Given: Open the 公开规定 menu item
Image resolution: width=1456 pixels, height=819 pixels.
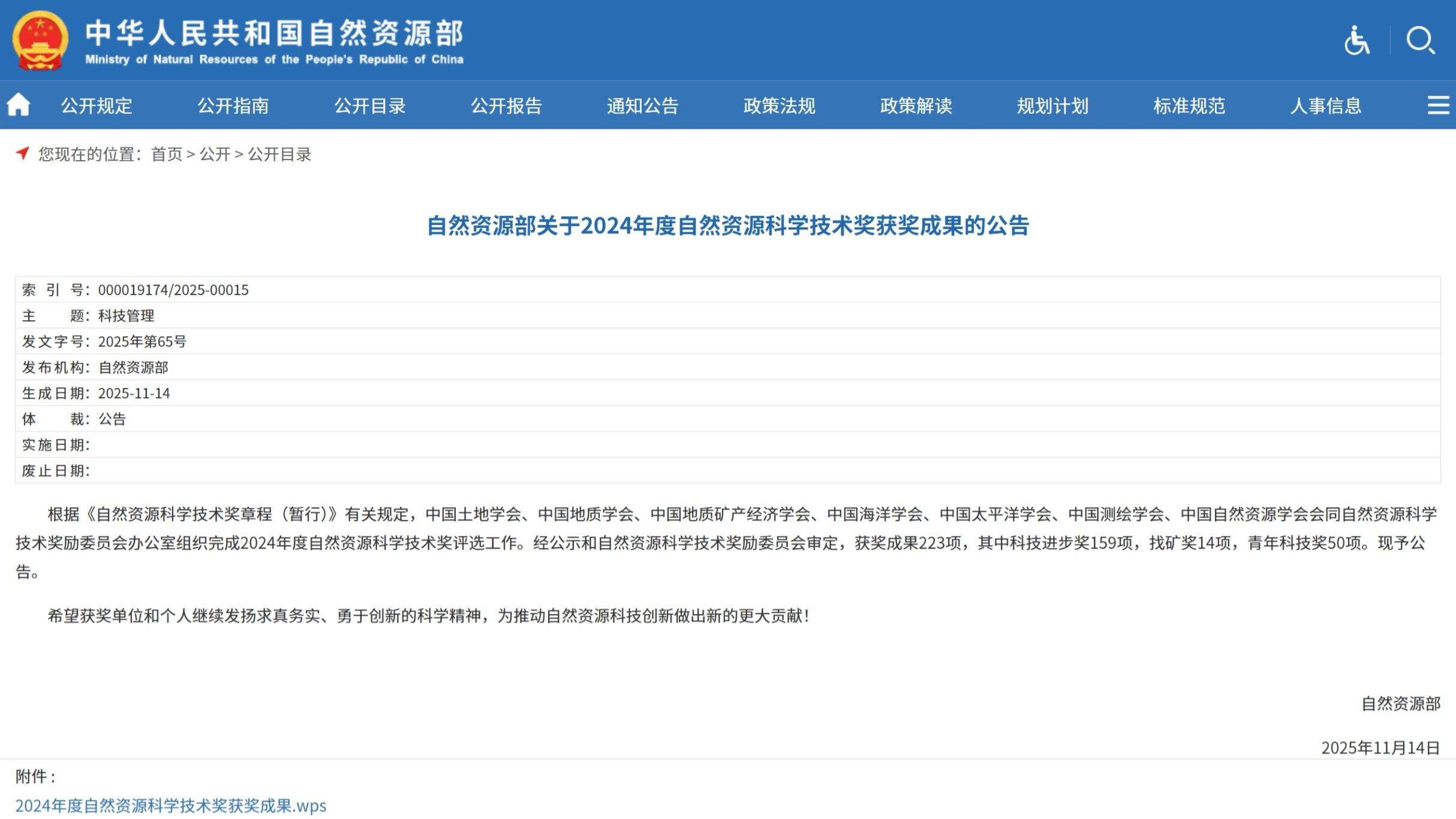Looking at the screenshot, I should pos(97,105).
